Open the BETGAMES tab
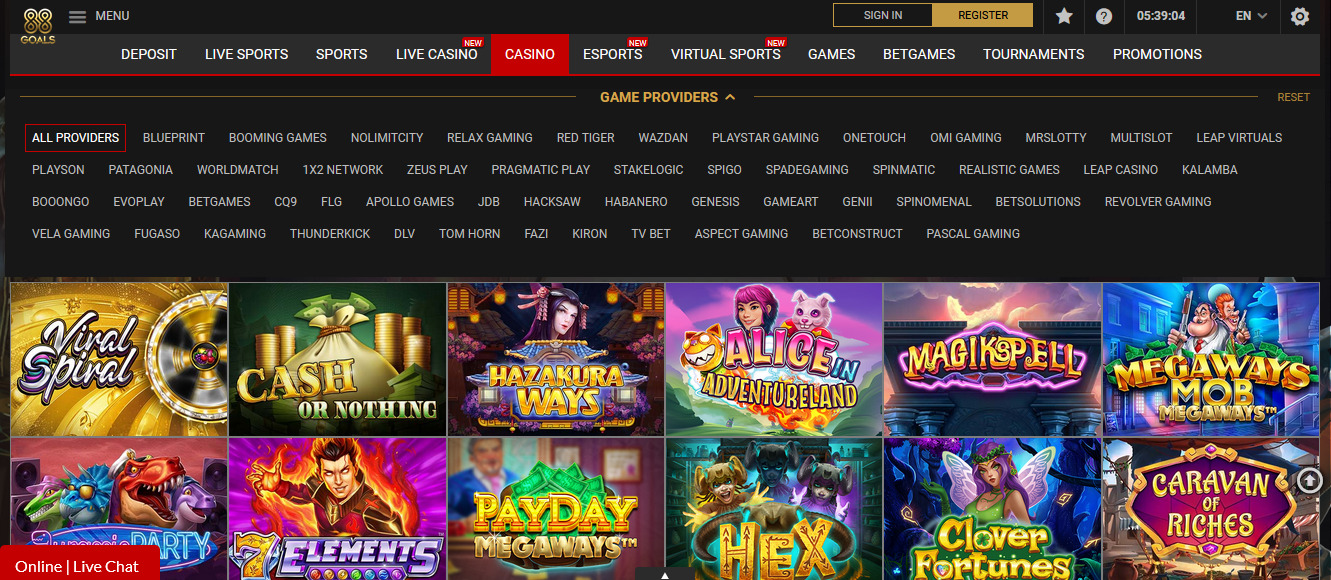 919,54
